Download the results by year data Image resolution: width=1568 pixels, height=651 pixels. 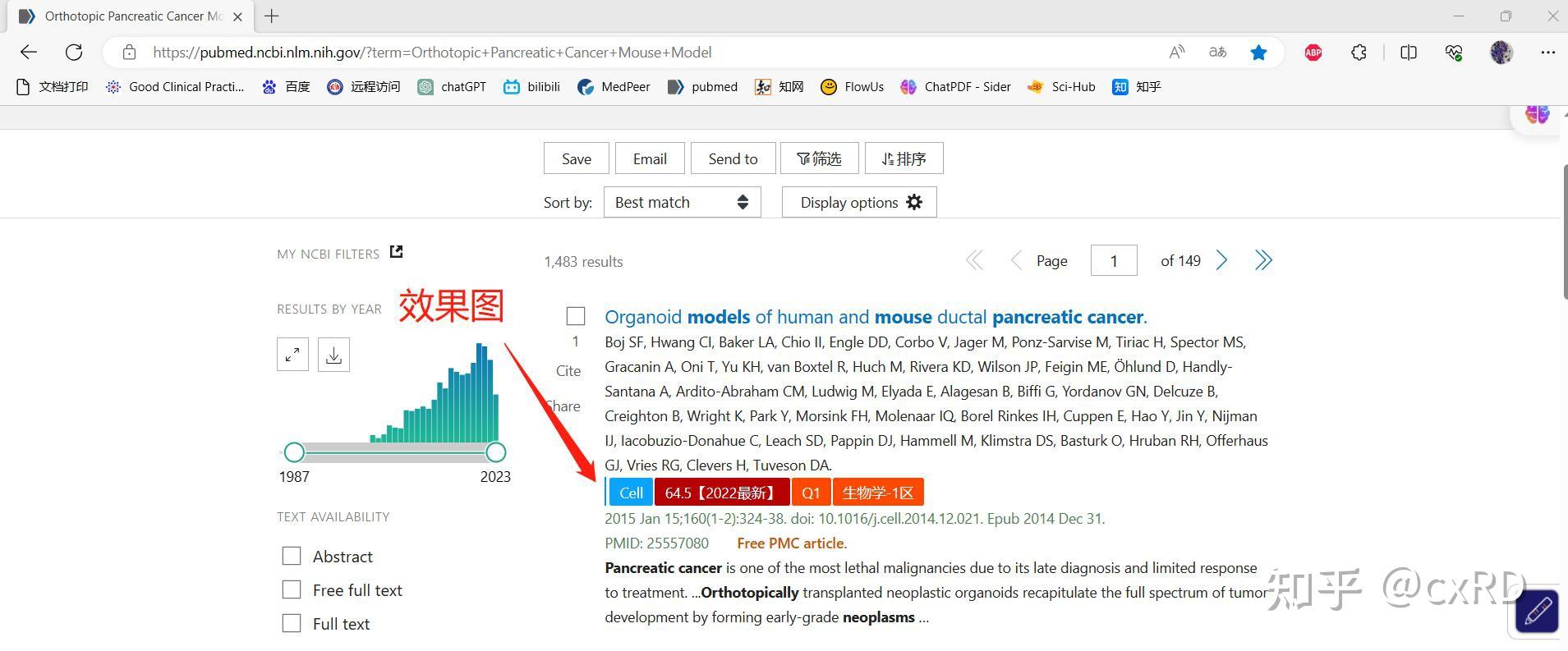(333, 355)
